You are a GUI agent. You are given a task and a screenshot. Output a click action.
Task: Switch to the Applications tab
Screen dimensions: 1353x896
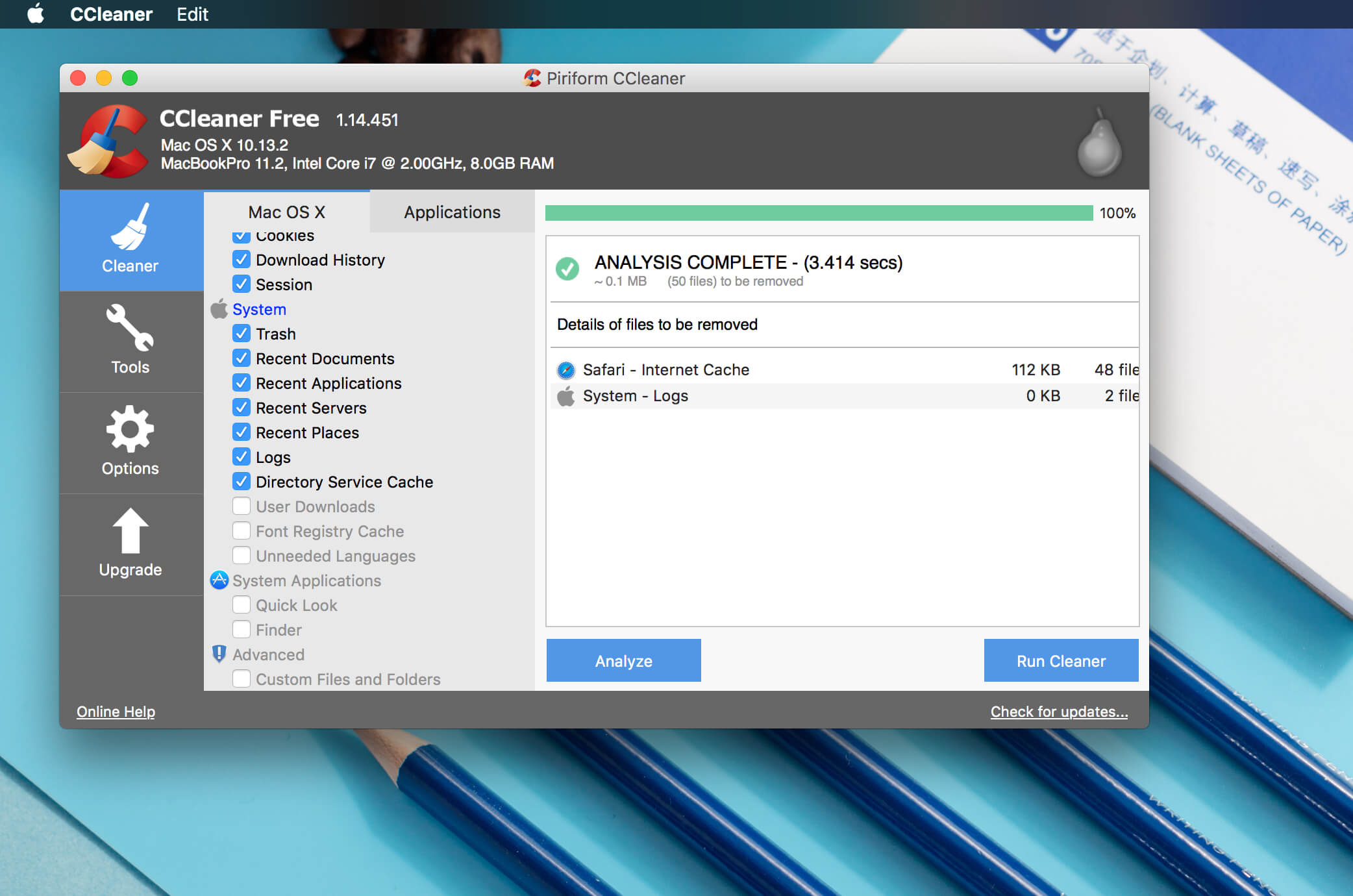pos(453,212)
